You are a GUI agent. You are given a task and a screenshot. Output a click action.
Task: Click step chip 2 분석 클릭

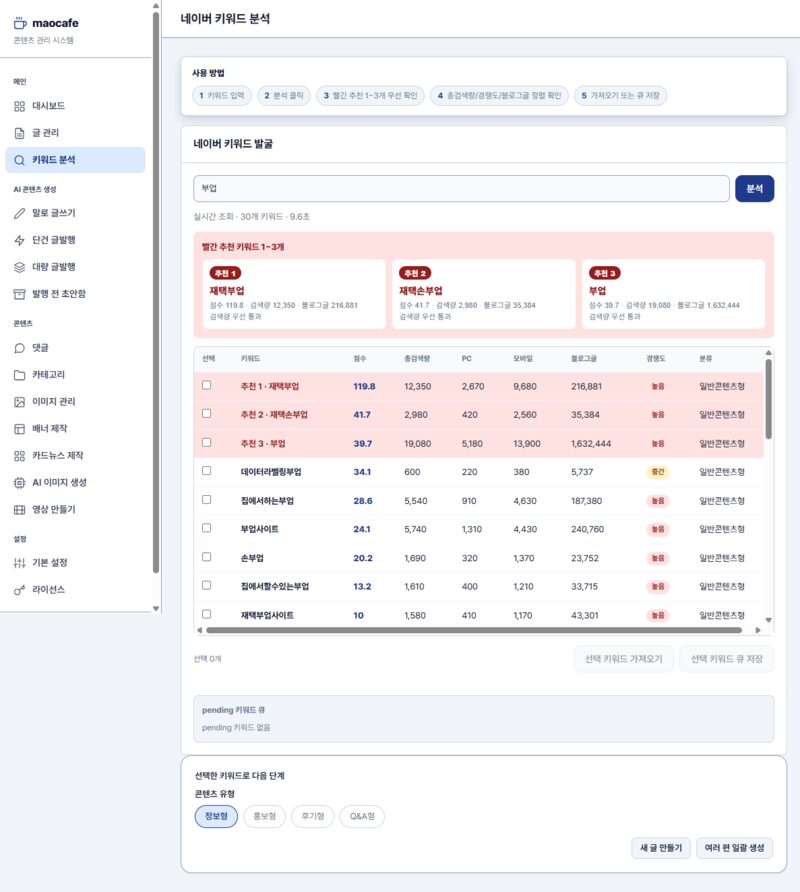pos(284,96)
